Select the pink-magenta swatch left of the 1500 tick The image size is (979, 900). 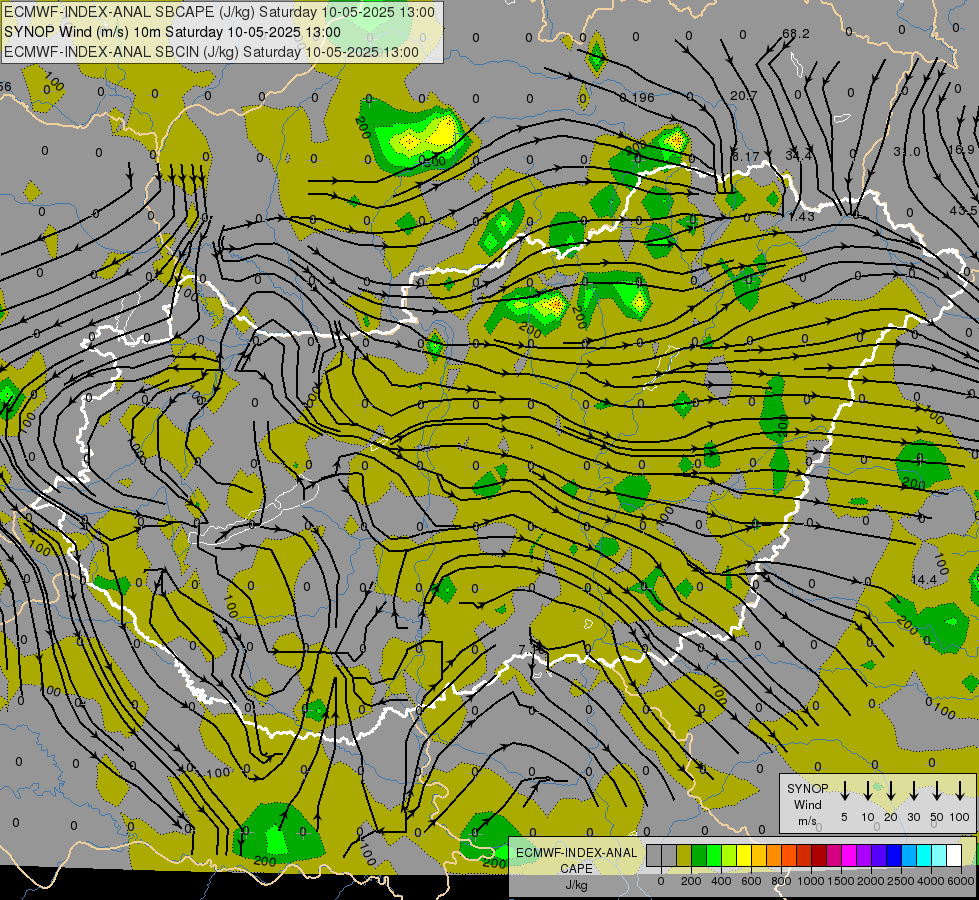(x=834, y=855)
